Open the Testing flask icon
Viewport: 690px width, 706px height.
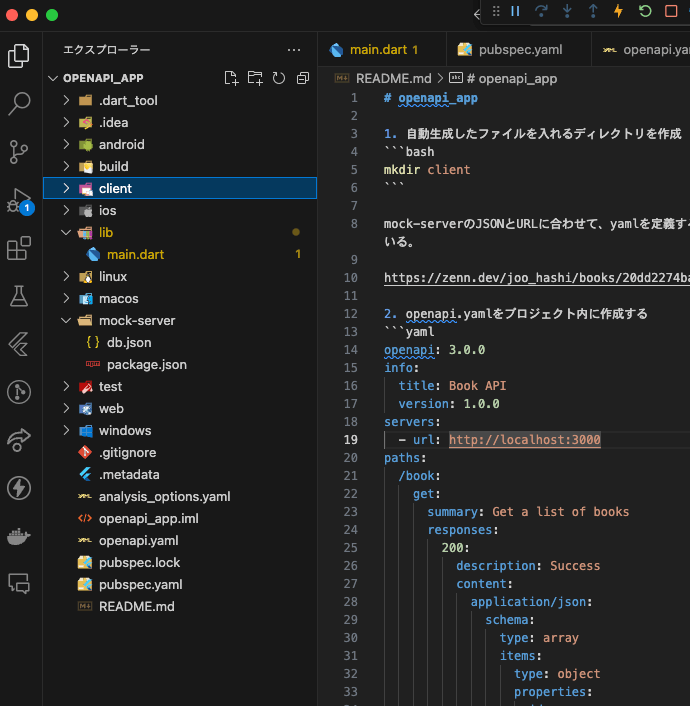click(19, 296)
